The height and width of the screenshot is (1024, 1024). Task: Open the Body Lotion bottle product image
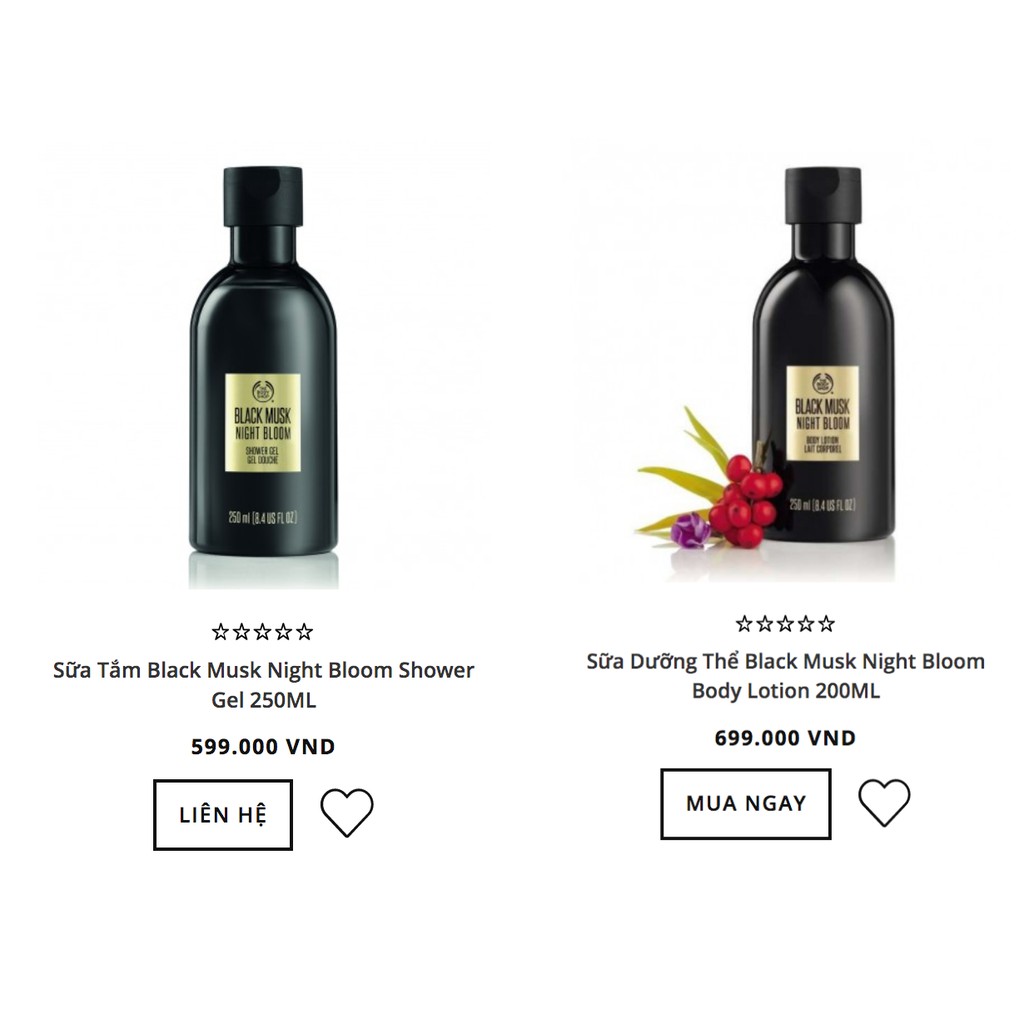click(823, 356)
